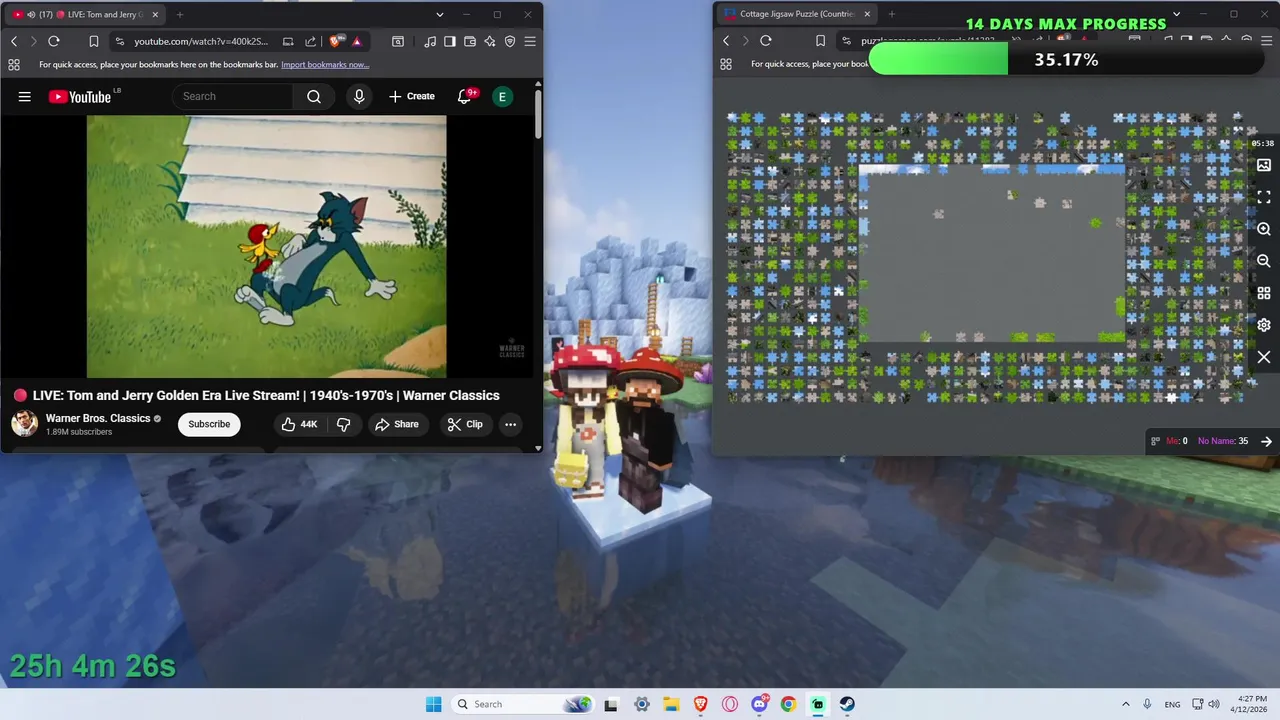Open more actions for the video
The height and width of the screenshot is (720, 1280).
click(x=510, y=424)
